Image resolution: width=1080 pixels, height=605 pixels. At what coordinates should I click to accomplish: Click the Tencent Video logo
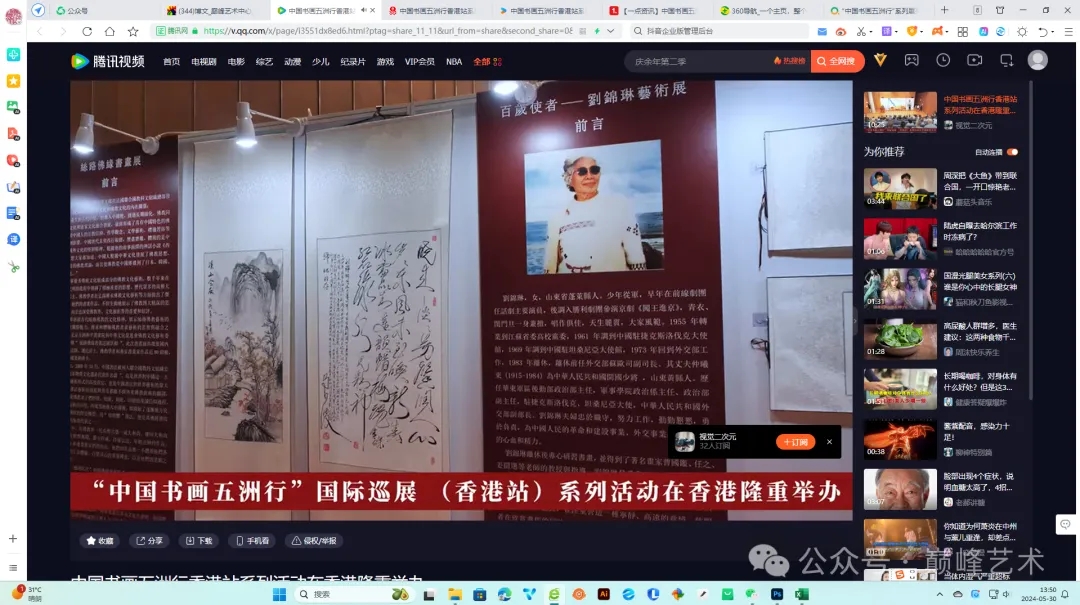click(108, 61)
